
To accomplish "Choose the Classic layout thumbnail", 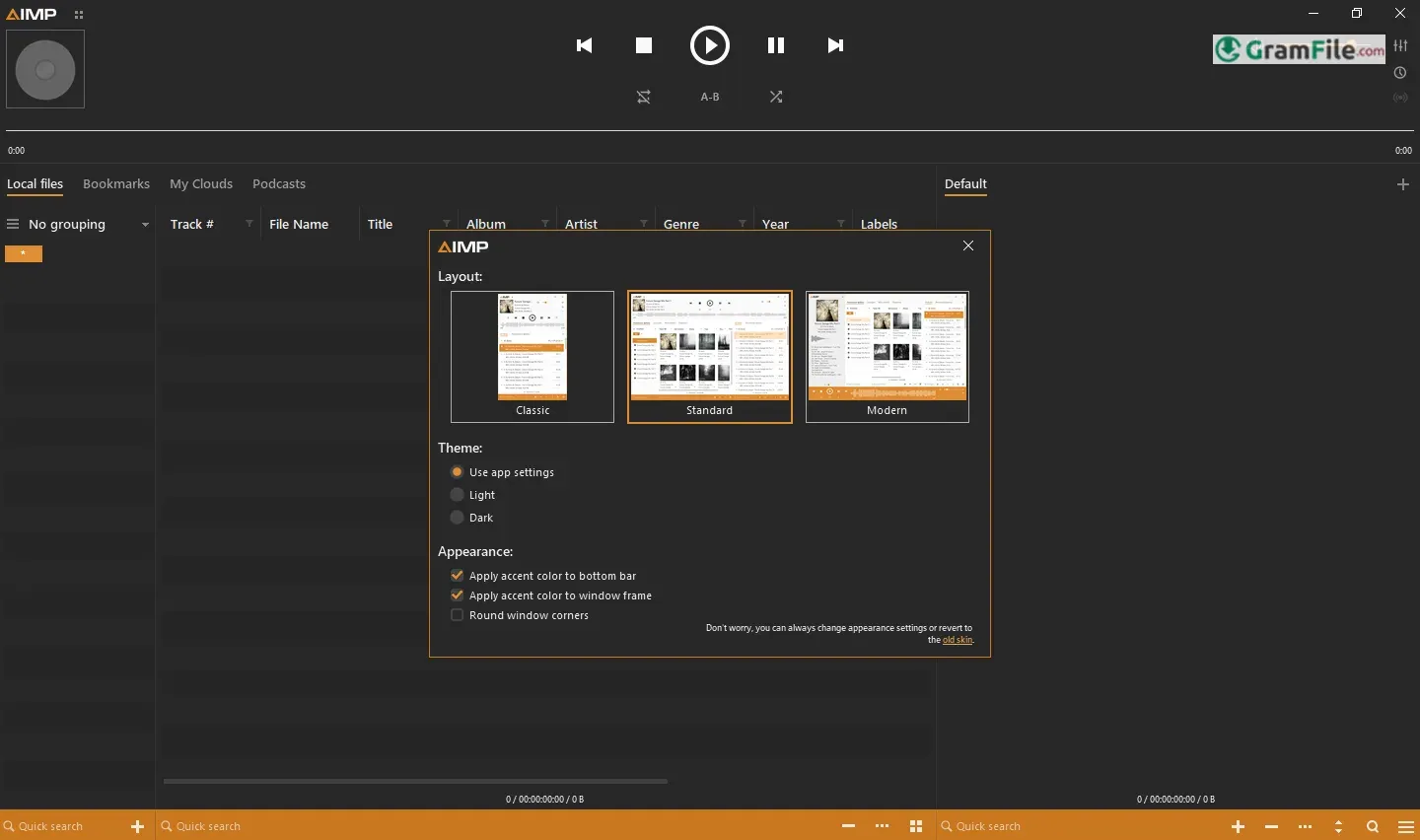I will click(x=532, y=357).
